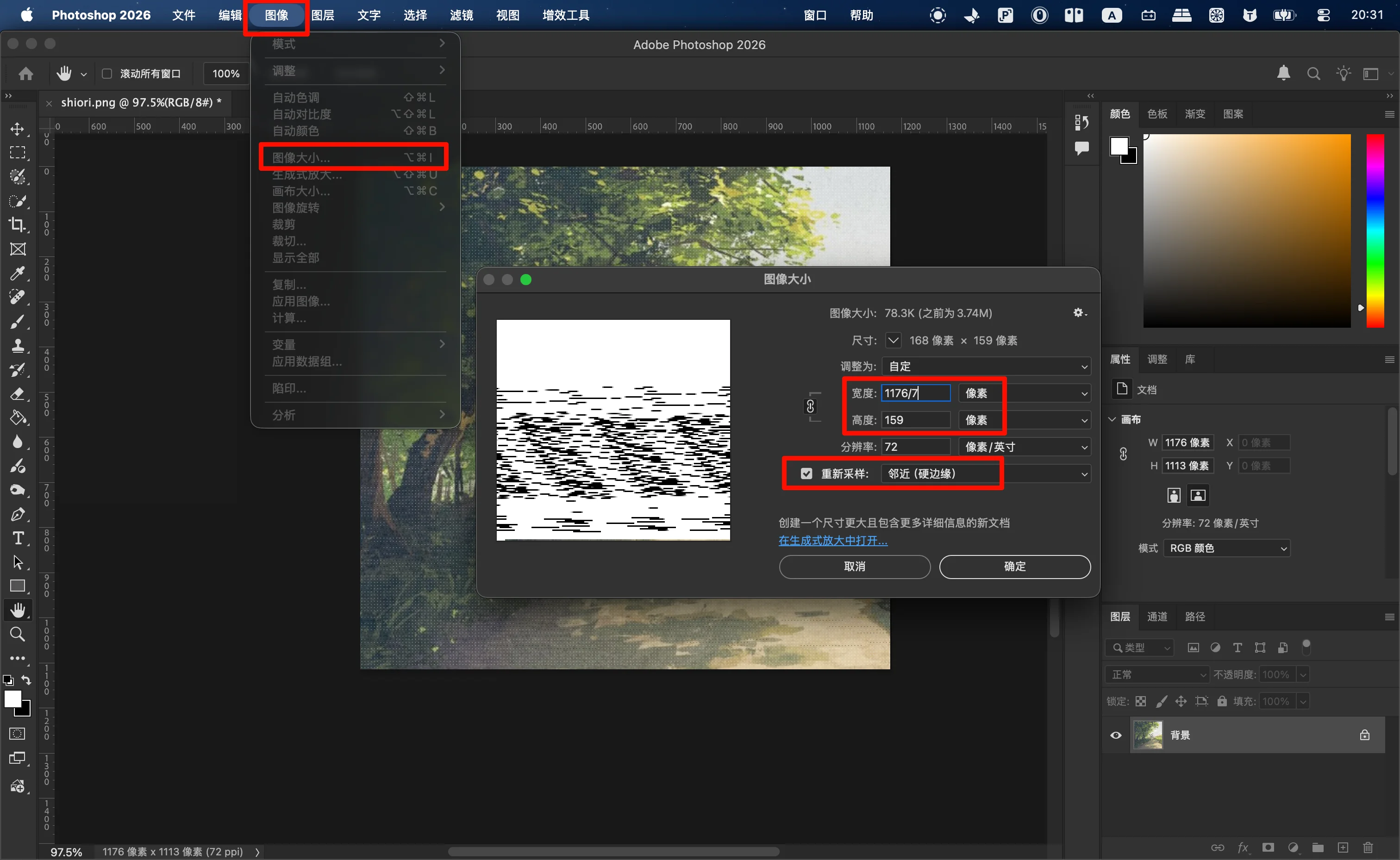Open the 在生成式放大中打开 link

click(832, 540)
